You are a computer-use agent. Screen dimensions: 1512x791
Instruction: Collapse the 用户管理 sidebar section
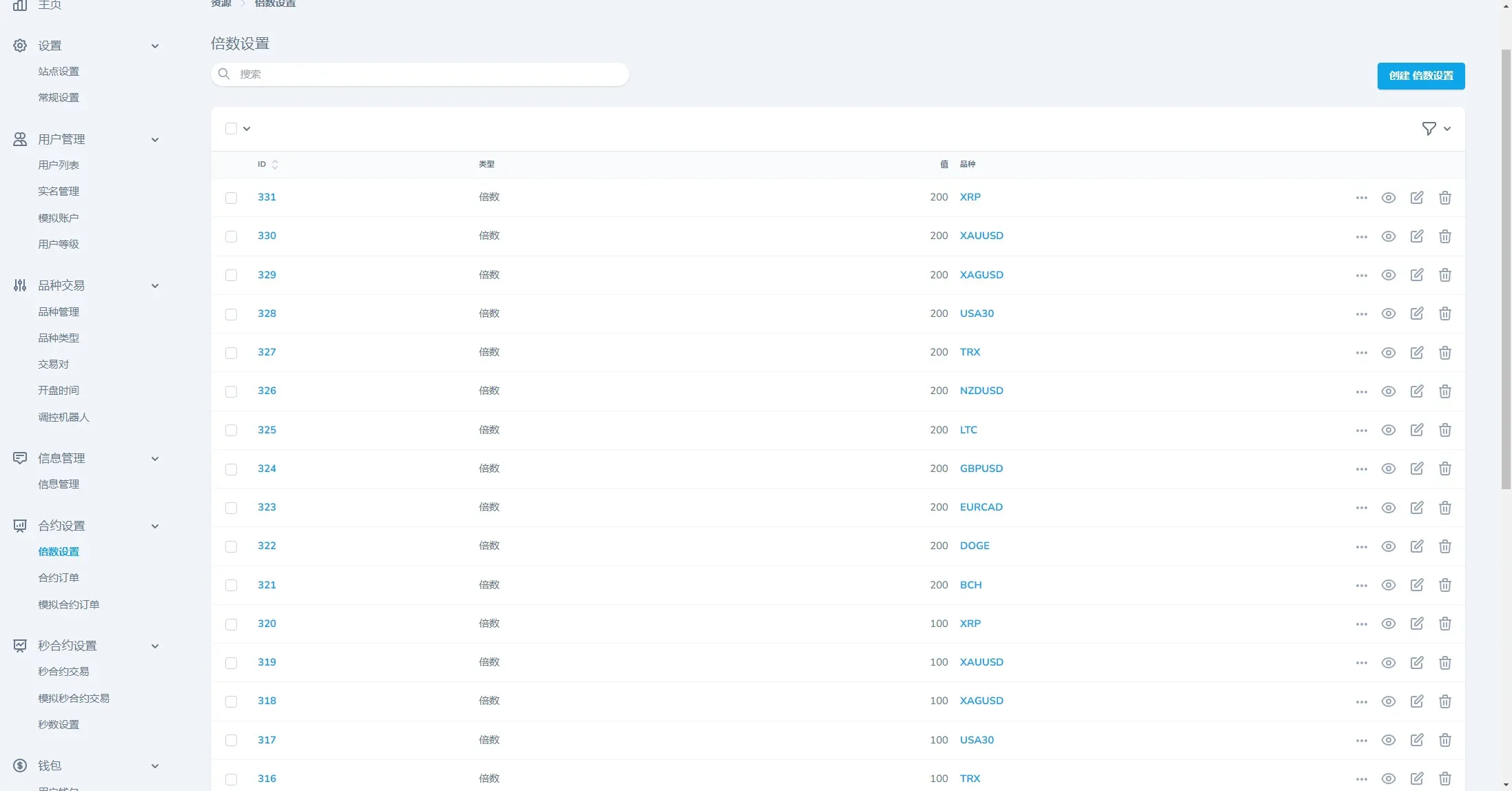(155, 140)
